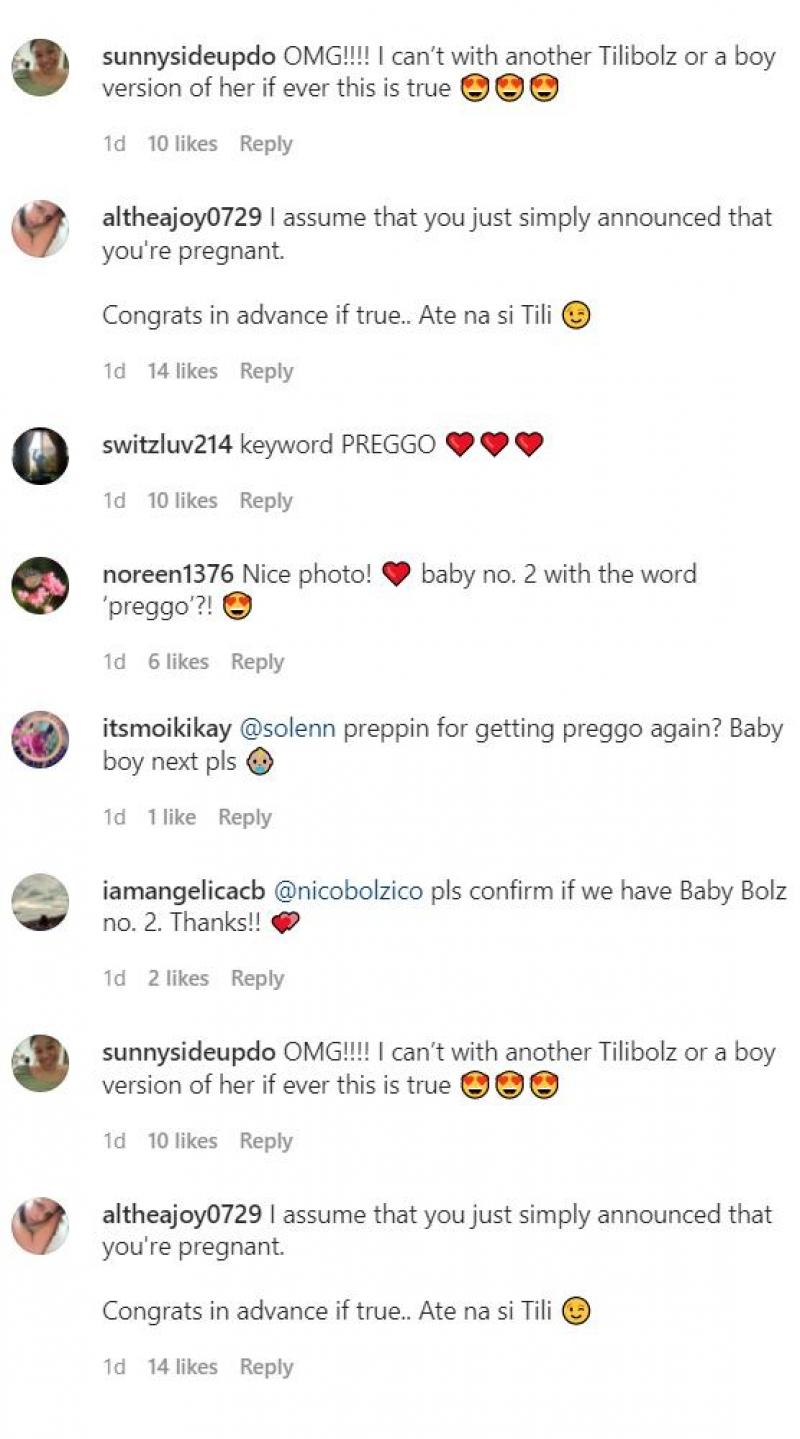This screenshot has height=1439, width=800.
Task: Click iamangelicacb's profile picture
Action: [x=40, y=902]
